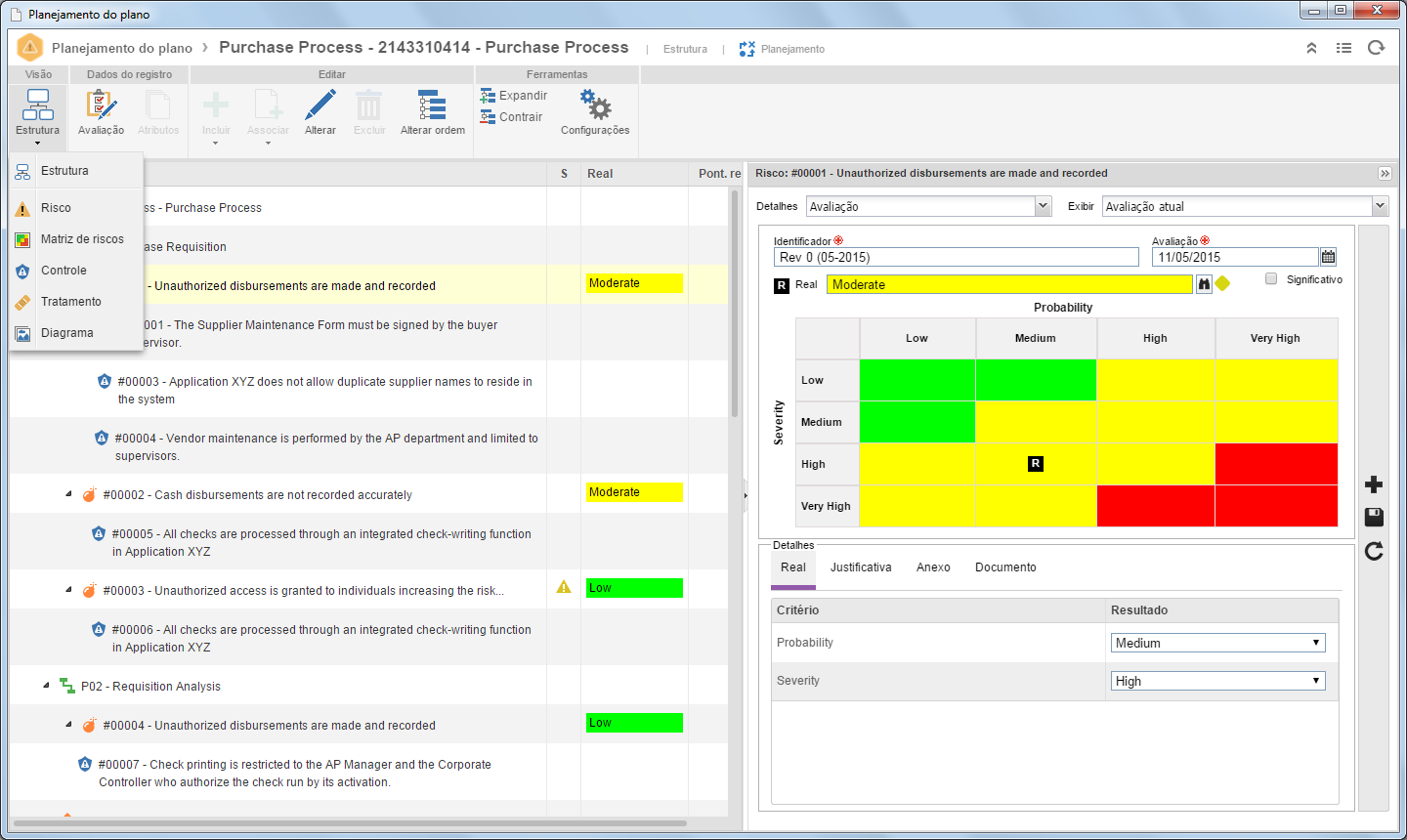Open the Exibir Avaliação atual dropdown

point(1245,206)
